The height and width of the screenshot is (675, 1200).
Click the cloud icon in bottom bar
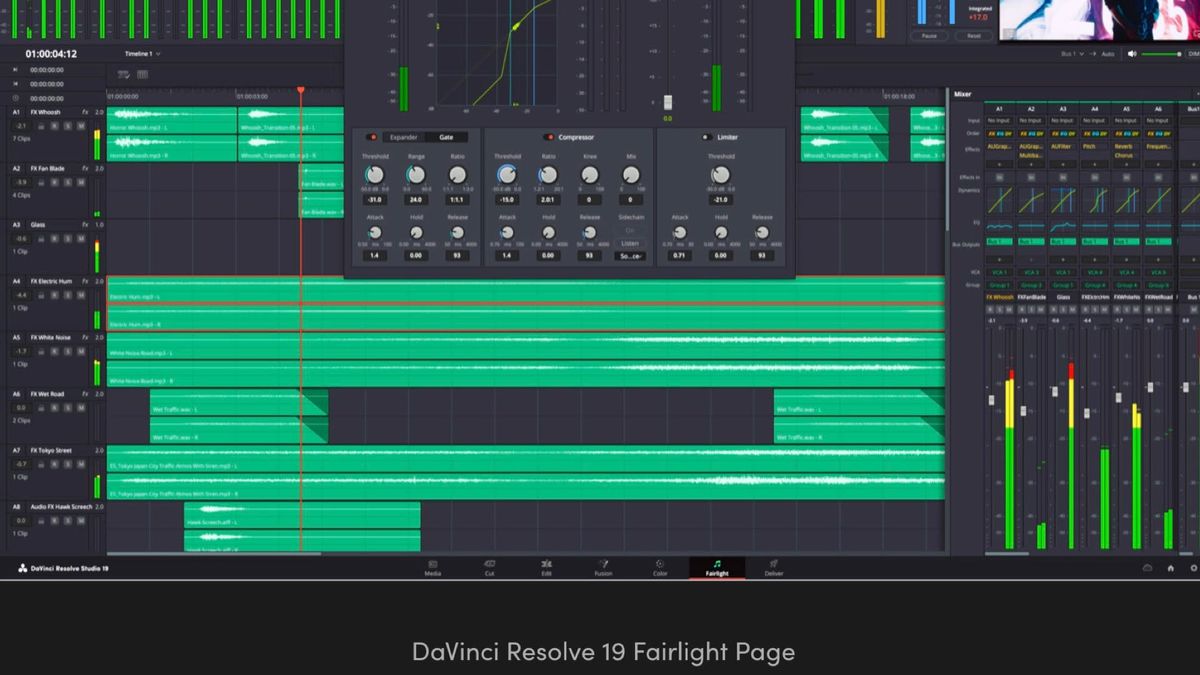click(1148, 568)
